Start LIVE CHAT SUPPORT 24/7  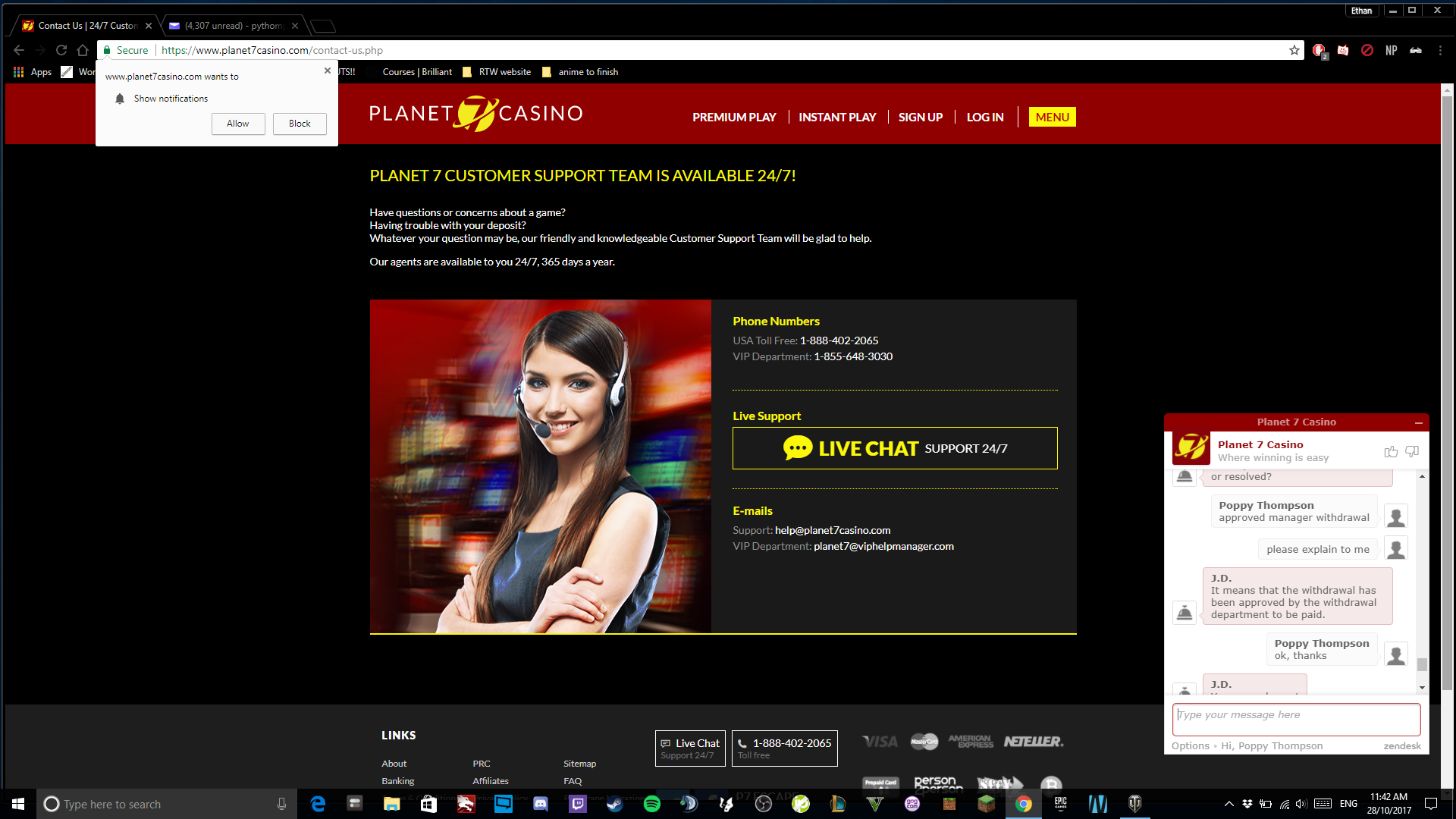click(x=895, y=448)
